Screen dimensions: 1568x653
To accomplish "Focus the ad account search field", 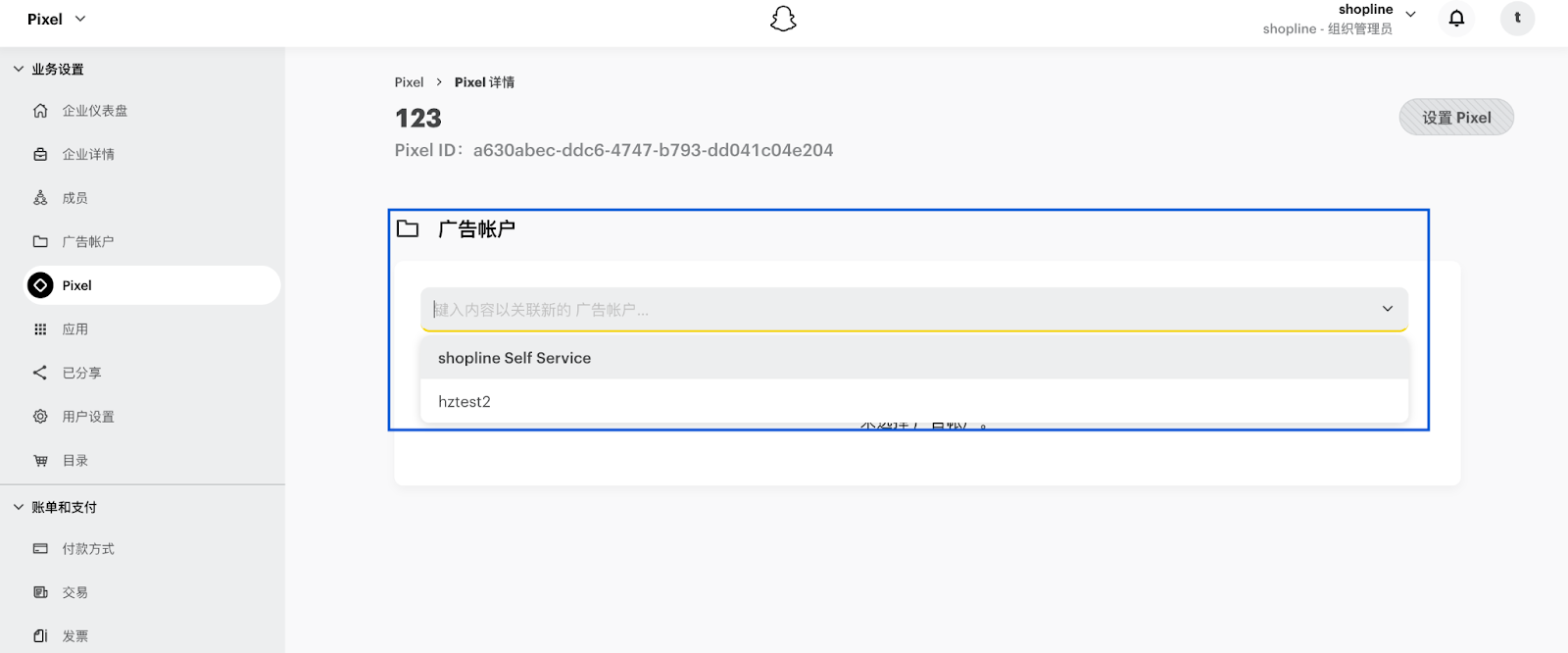I will [902, 310].
